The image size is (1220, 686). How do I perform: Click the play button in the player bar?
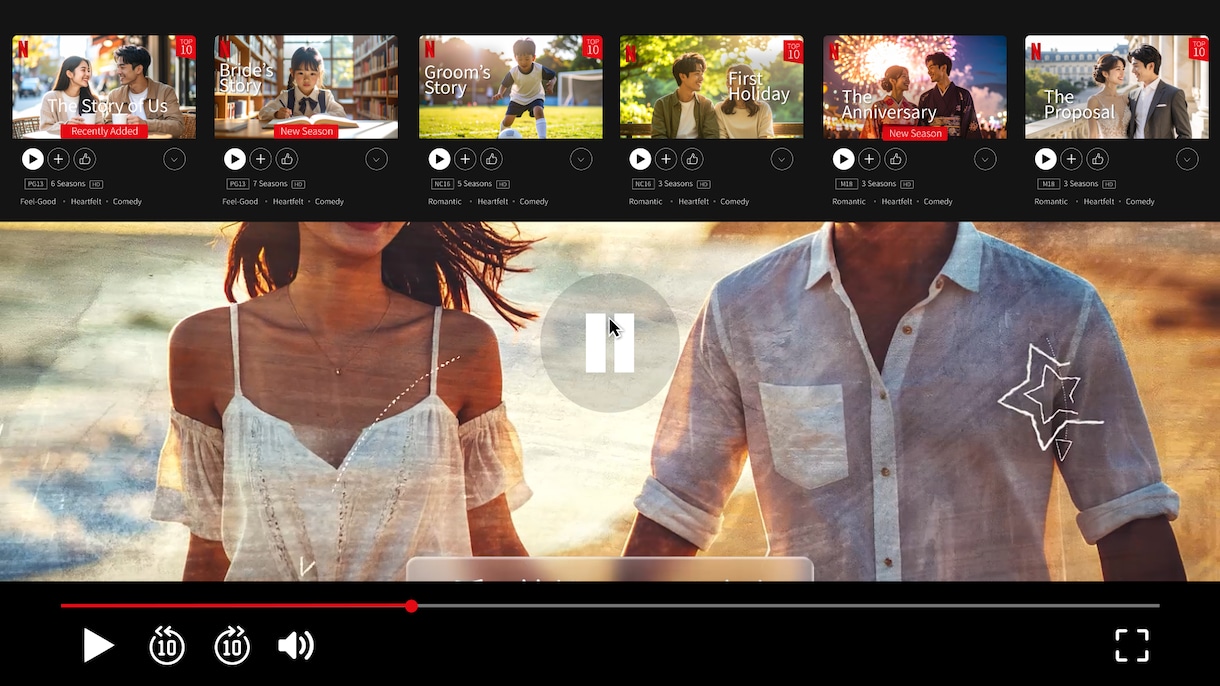pos(98,646)
